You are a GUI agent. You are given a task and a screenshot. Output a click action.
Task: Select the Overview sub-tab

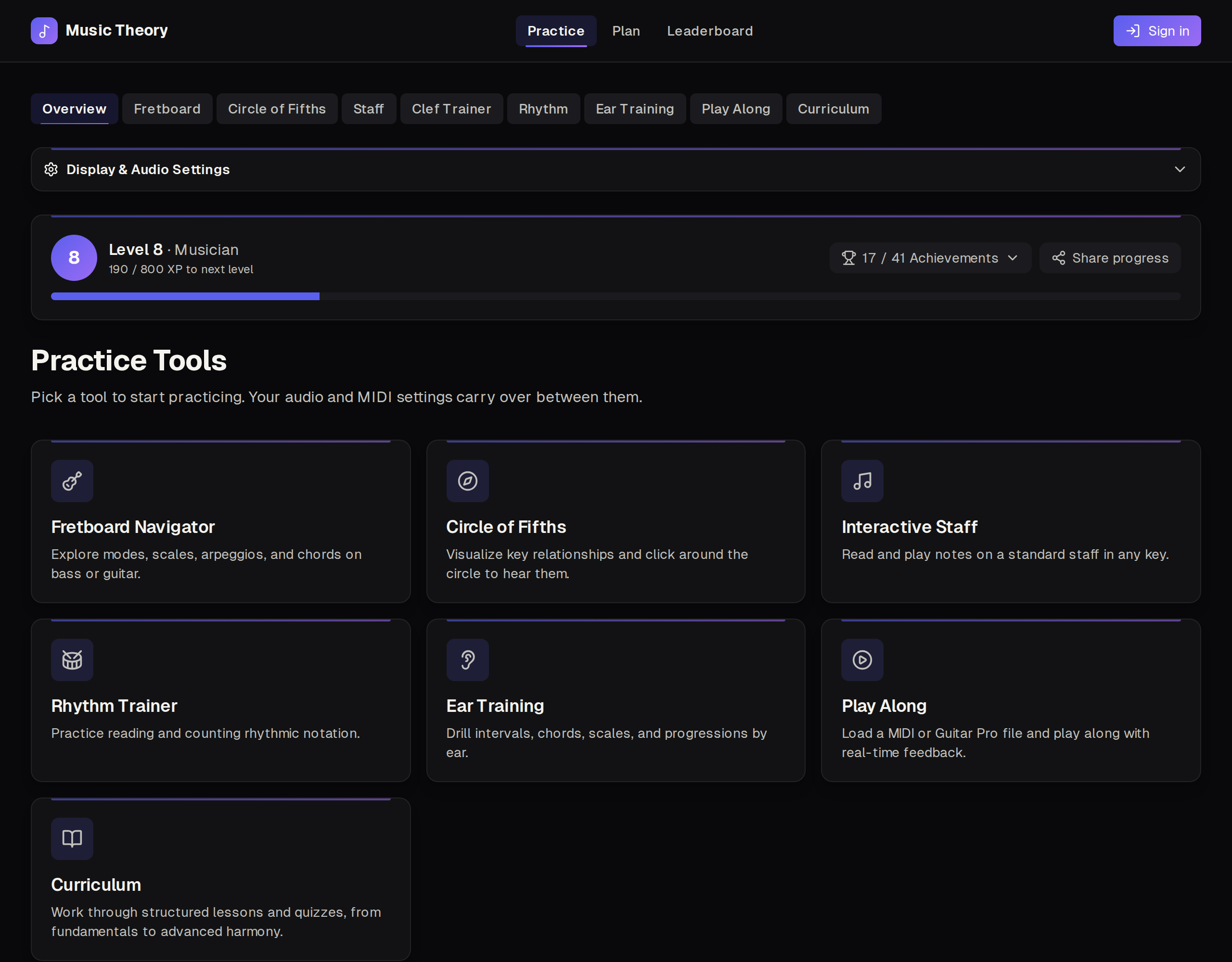pyautogui.click(x=75, y=109)
